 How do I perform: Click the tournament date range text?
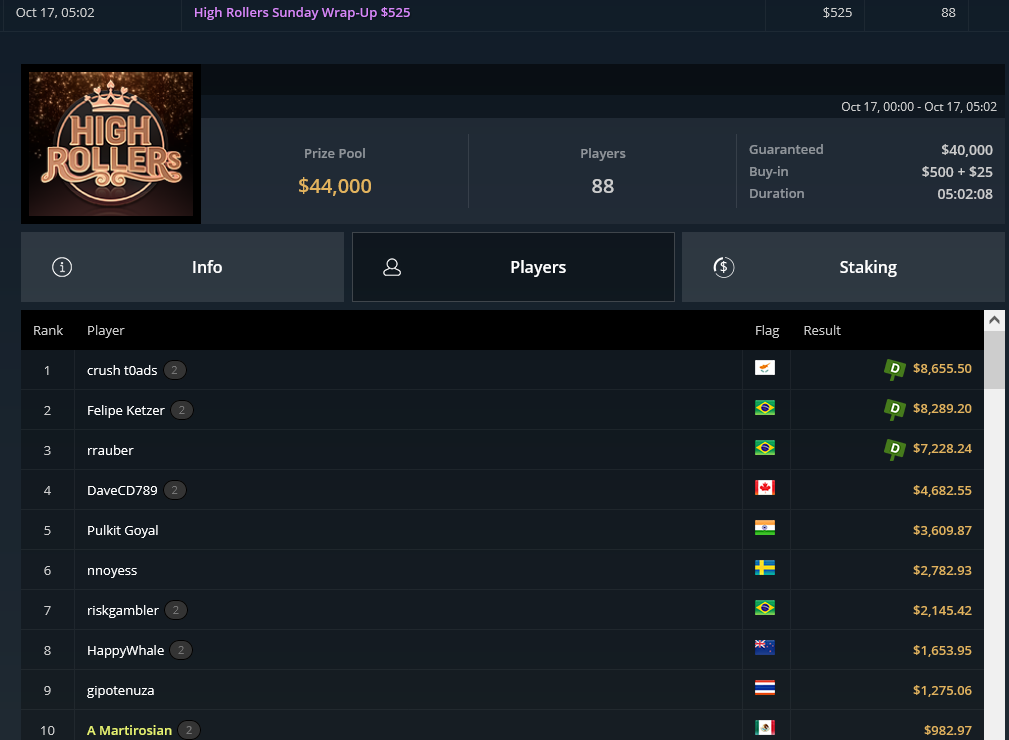click(919, 107)
